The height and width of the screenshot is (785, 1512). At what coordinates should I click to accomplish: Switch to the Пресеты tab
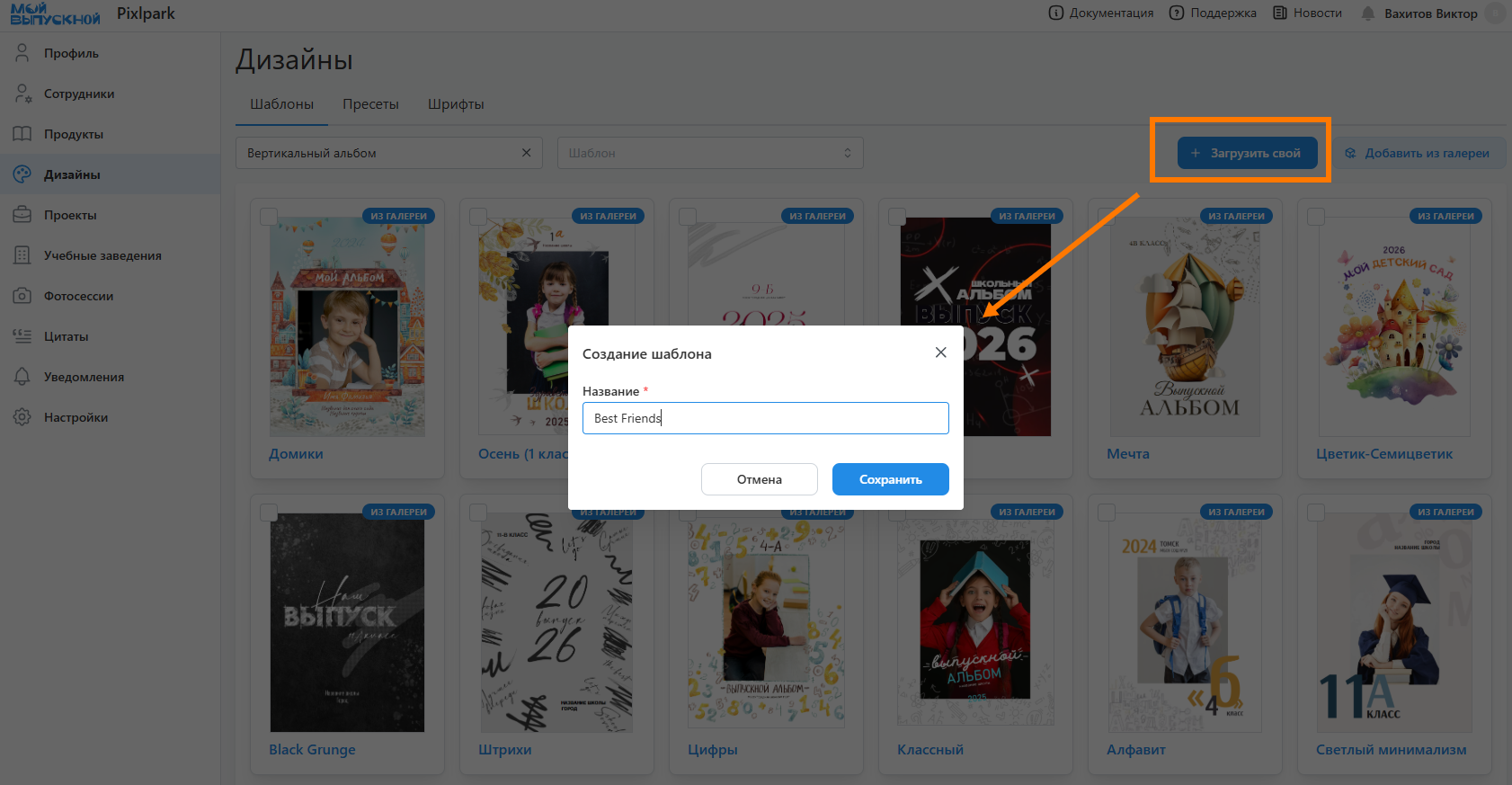point(370,104)
